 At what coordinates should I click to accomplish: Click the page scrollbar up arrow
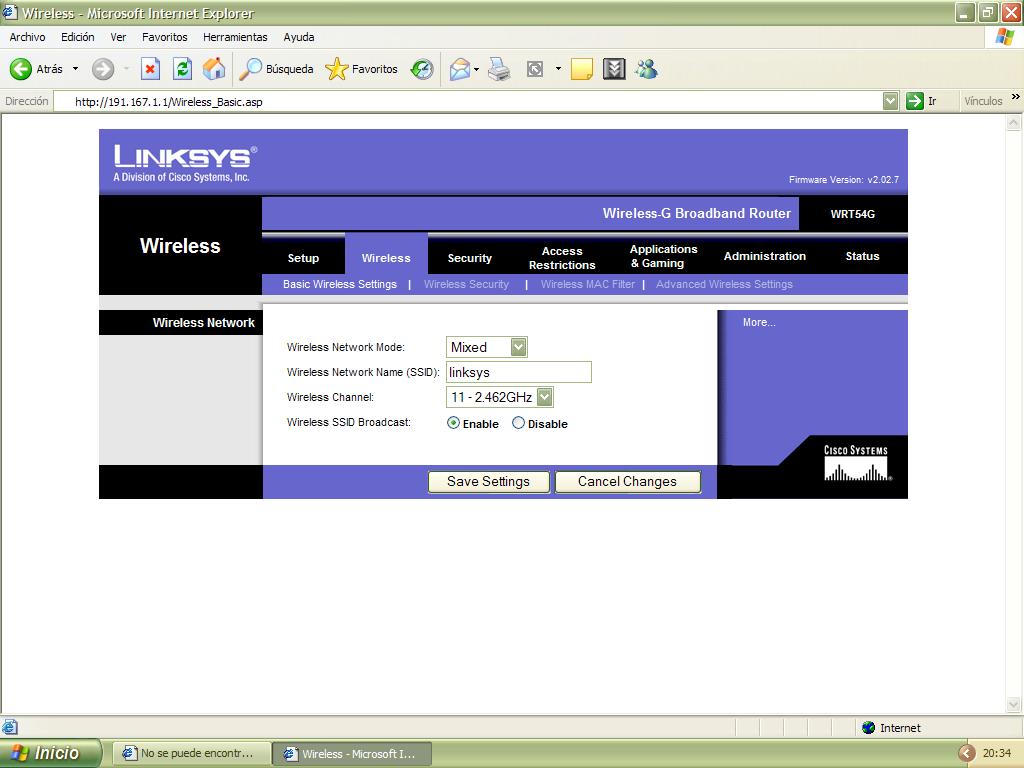1014,122
